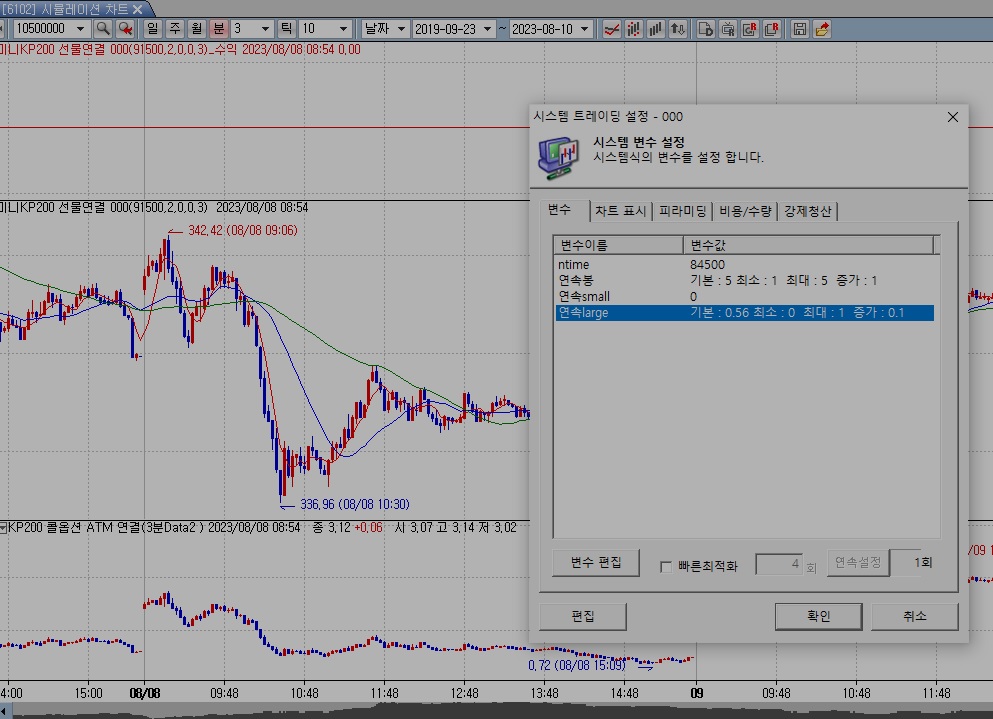Click the magnifier search icon beside symbol code
This screenshot has height=719, width=993.
point(103,29)
